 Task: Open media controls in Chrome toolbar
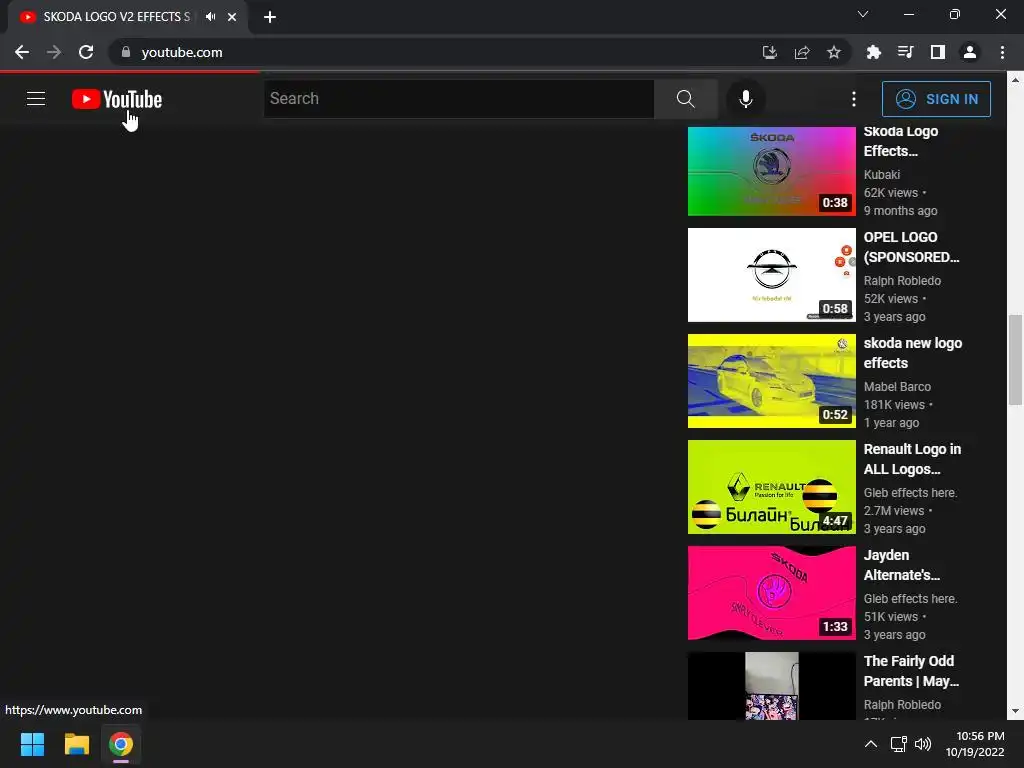906,52
